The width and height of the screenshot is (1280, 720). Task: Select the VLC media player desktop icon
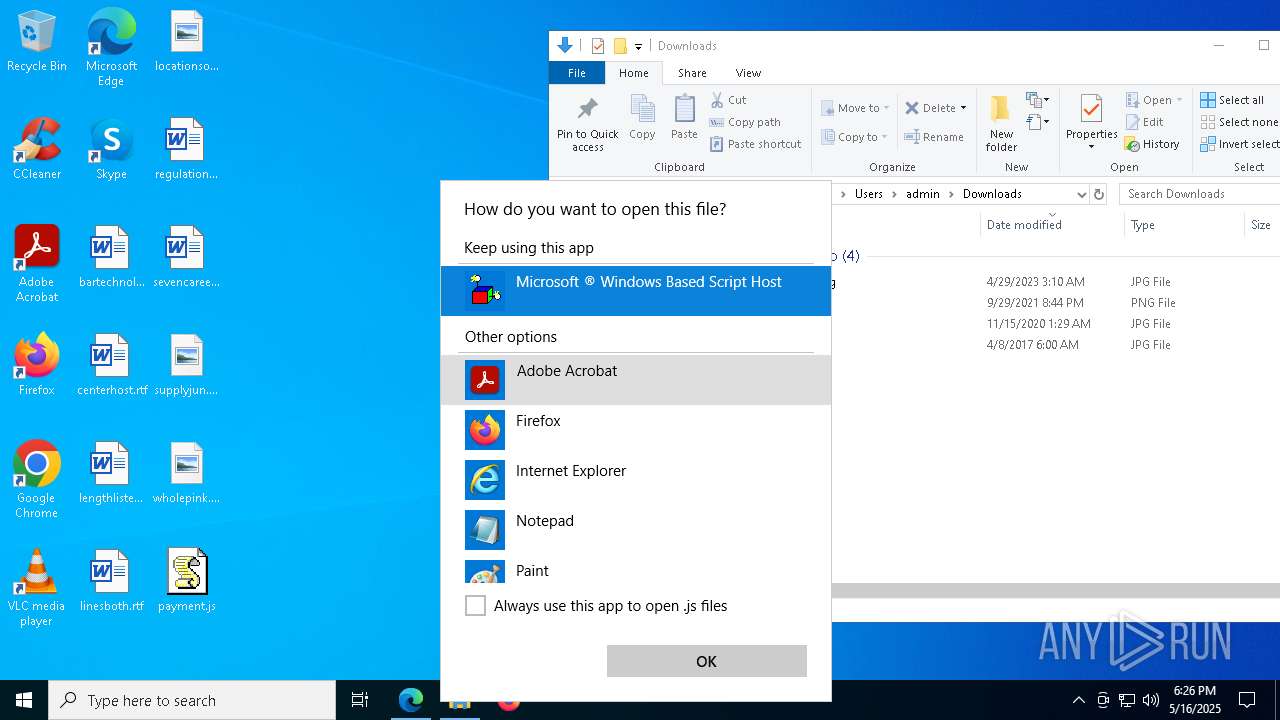(37, 588)
